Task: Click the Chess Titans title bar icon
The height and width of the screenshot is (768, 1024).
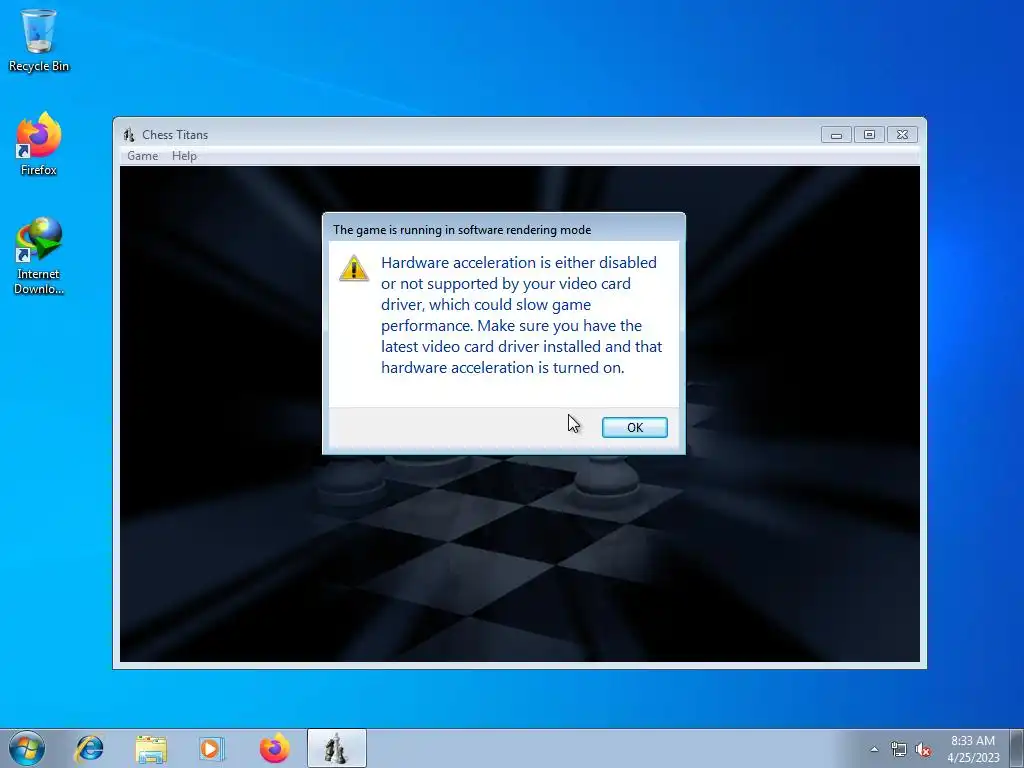Action: click(129, 135)
